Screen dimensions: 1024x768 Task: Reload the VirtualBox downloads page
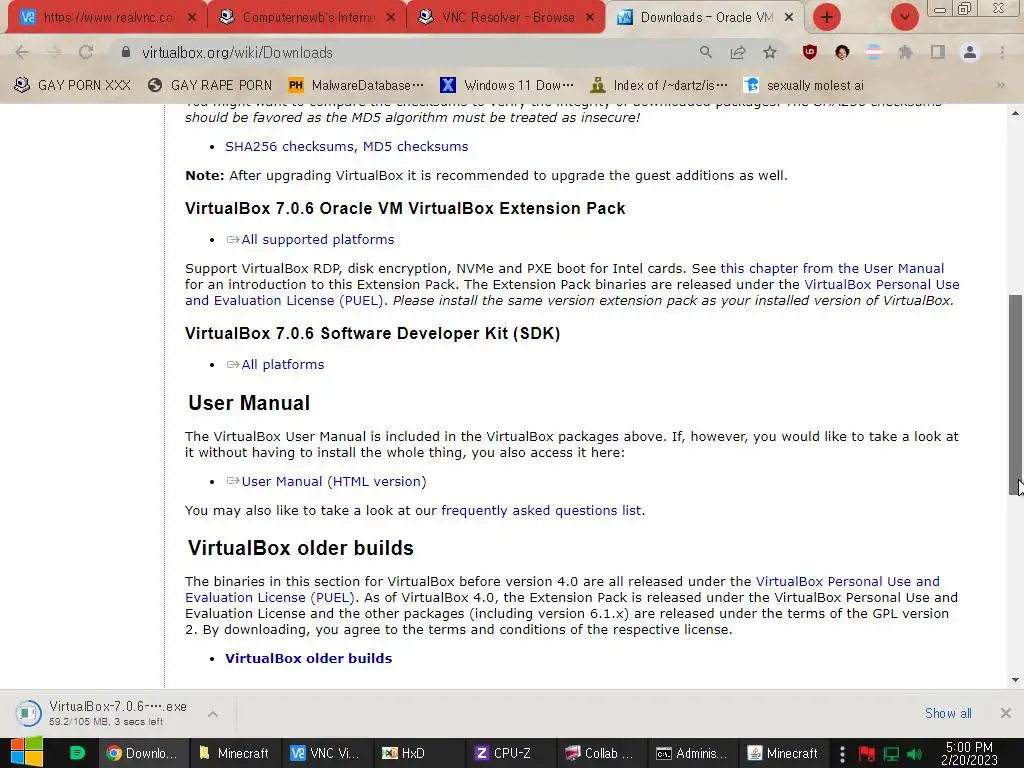86,52
